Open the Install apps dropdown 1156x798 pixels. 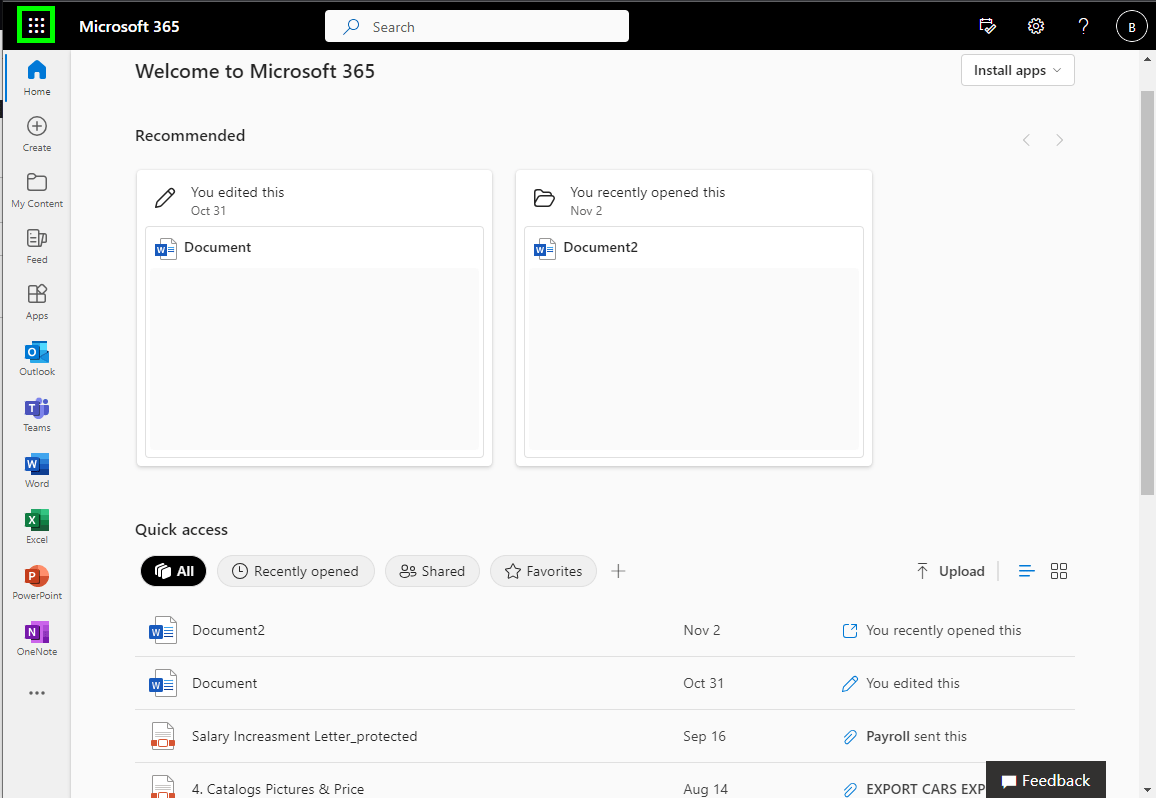pos(1017,70)
